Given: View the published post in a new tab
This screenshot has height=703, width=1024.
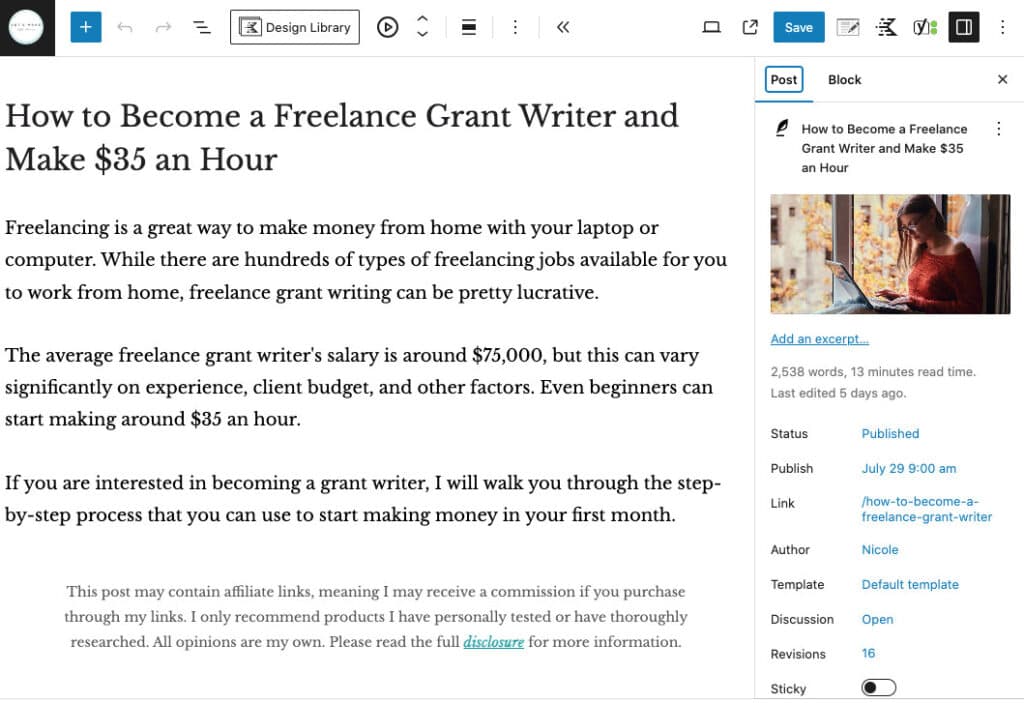Looking at the screenshot, I should tap(750, 27).
